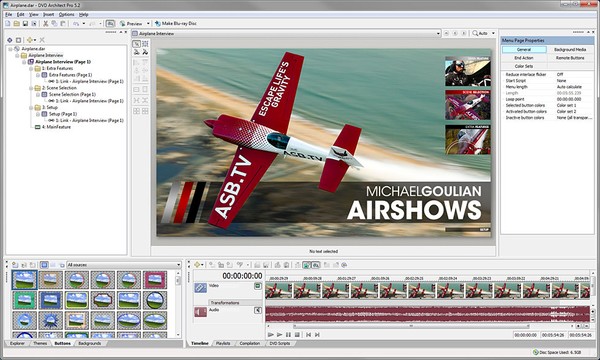Viewport: 600px width, 360px height.
Task: Open the View menu
Action: pos(34,15)
